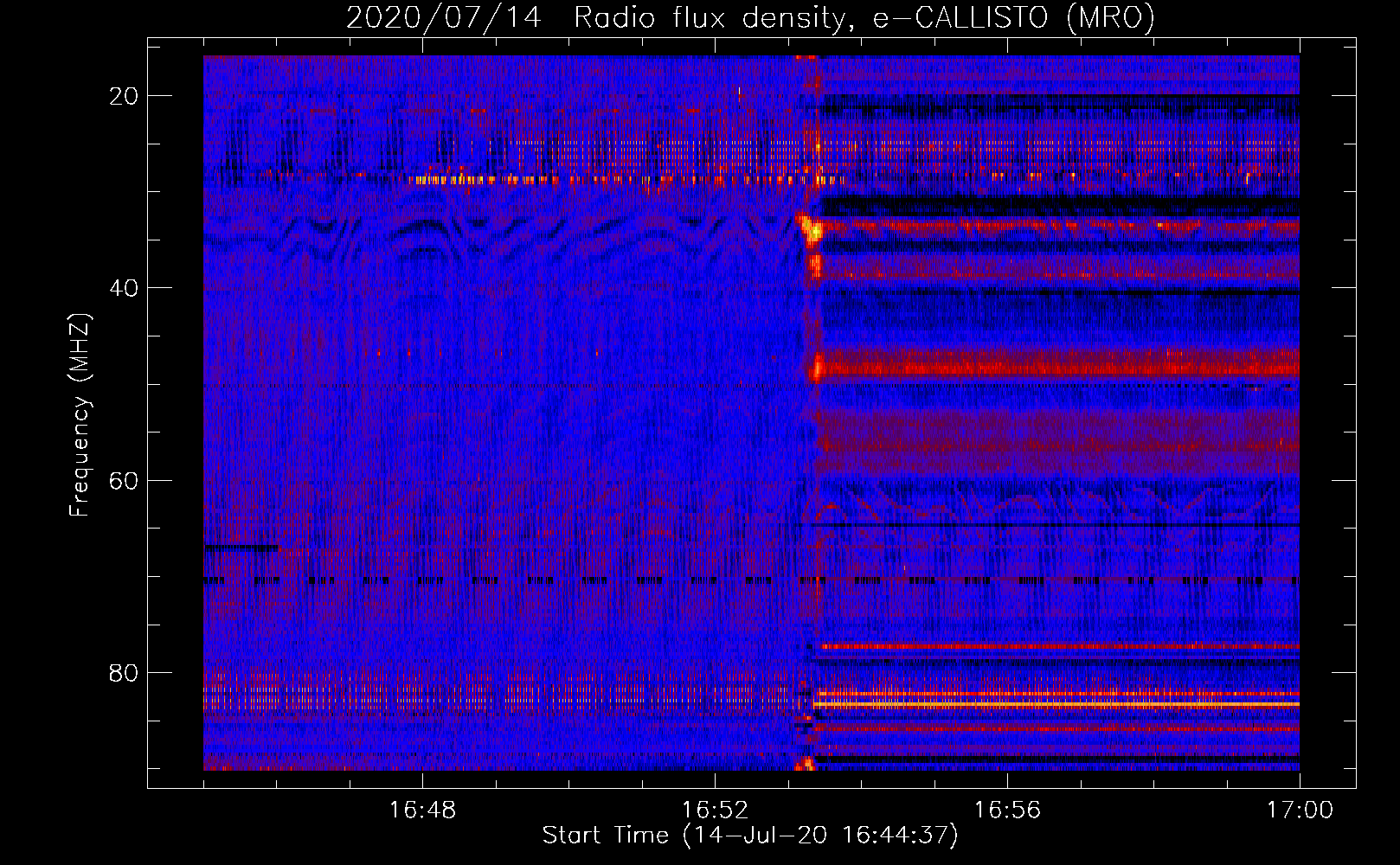Click the "16:56" time tick label
Viewport: 1400px width, 865px height.
(x=1007, y=811)
